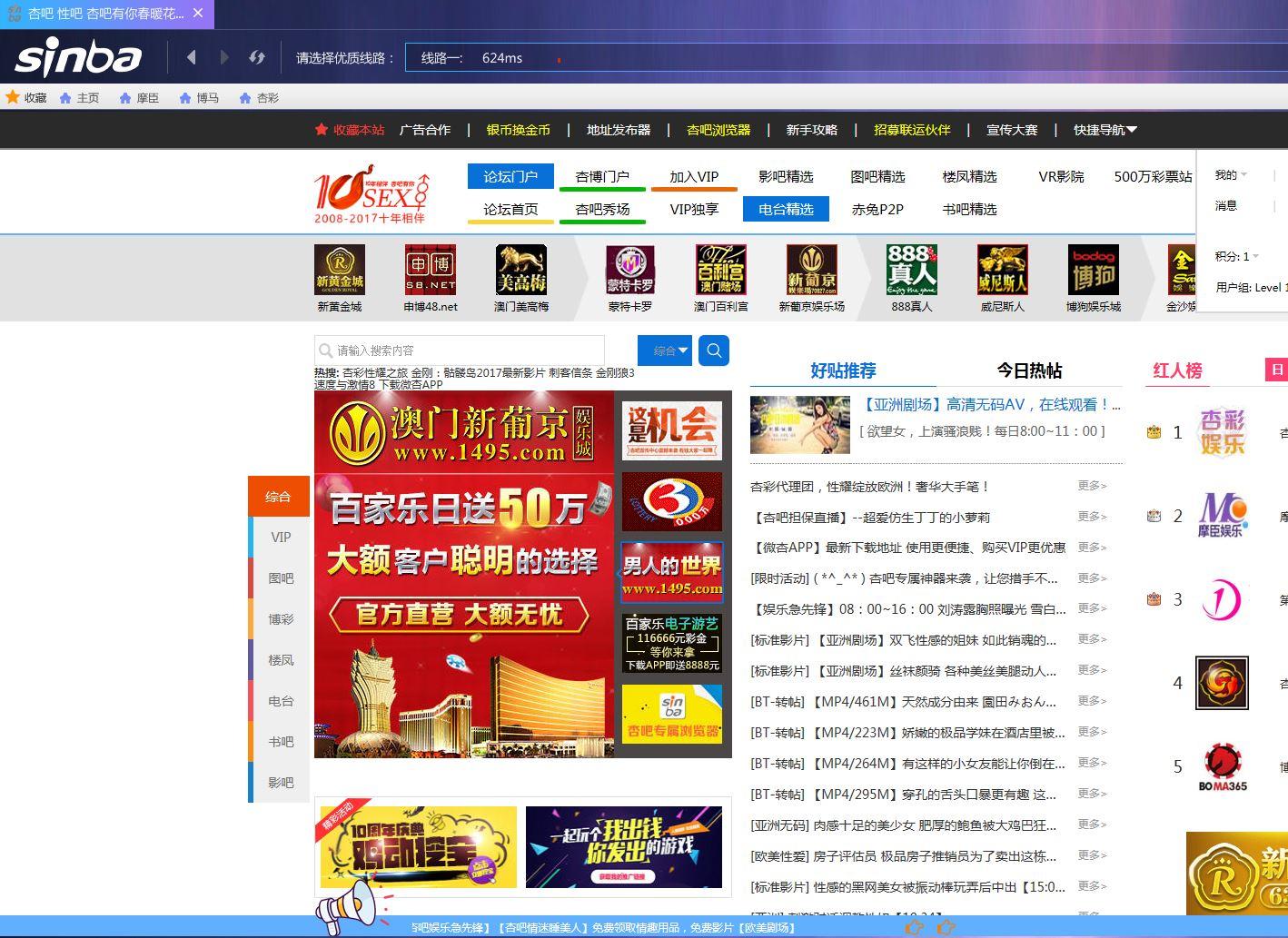1288x938 pixels.
Task: Select the VIP sidebar tab
Action: coord(281,537)
